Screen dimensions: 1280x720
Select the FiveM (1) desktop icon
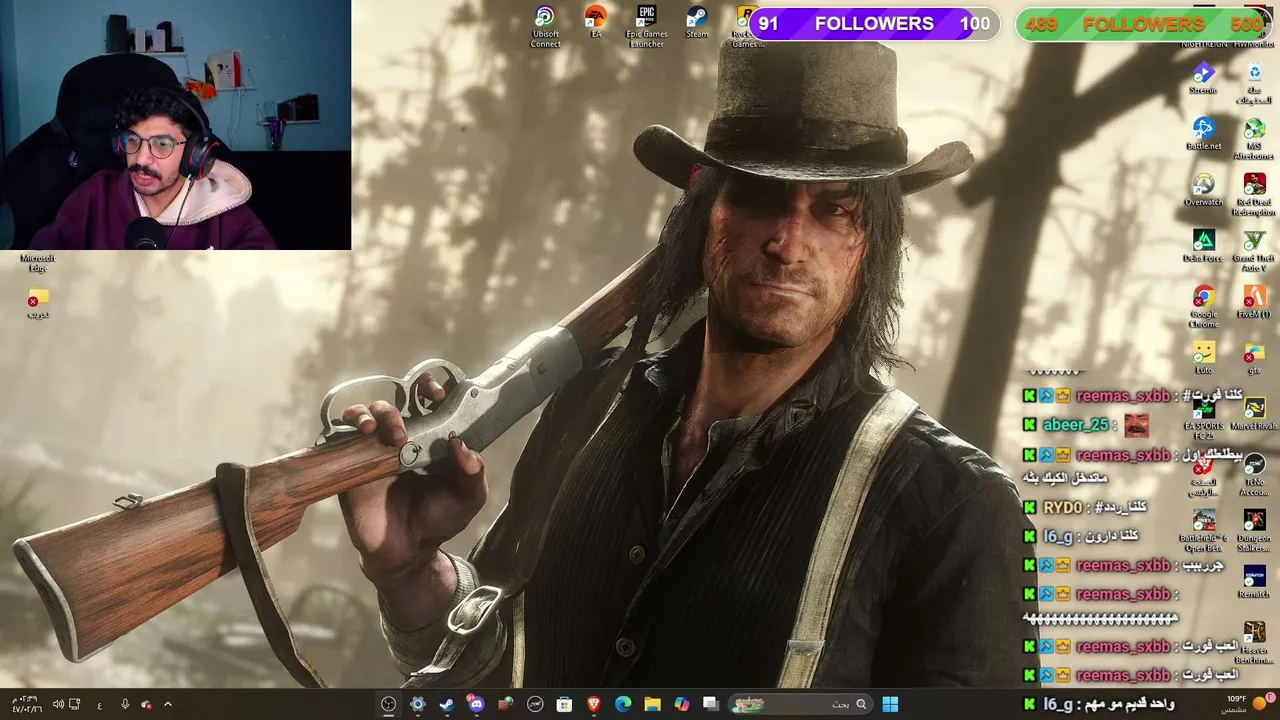coord(1254,302)
